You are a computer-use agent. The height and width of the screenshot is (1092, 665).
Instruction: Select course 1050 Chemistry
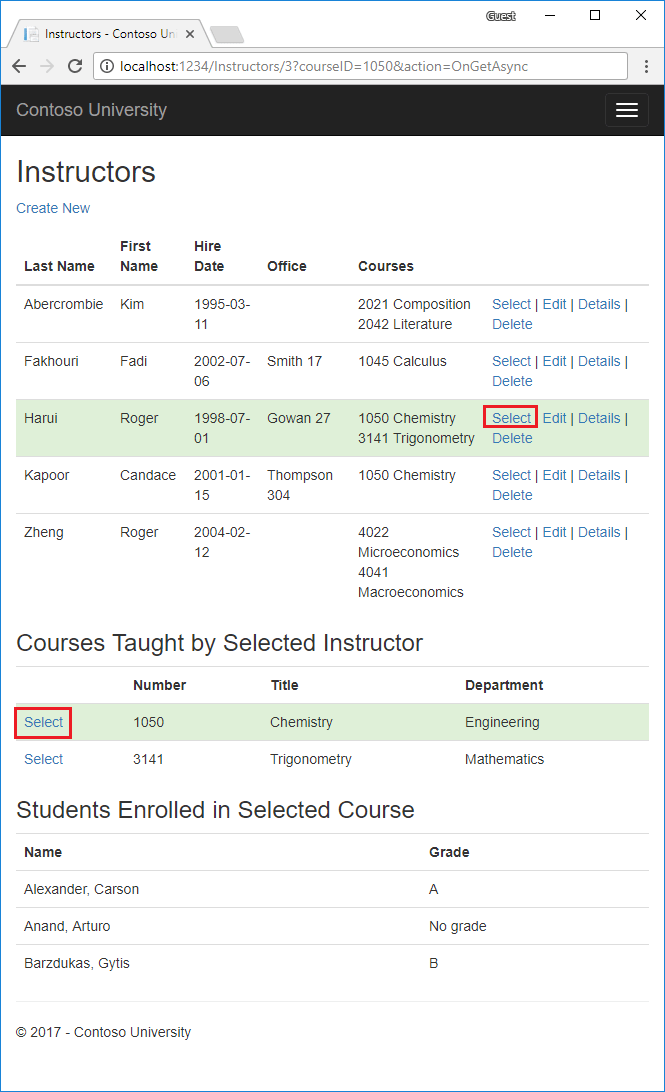43,722
